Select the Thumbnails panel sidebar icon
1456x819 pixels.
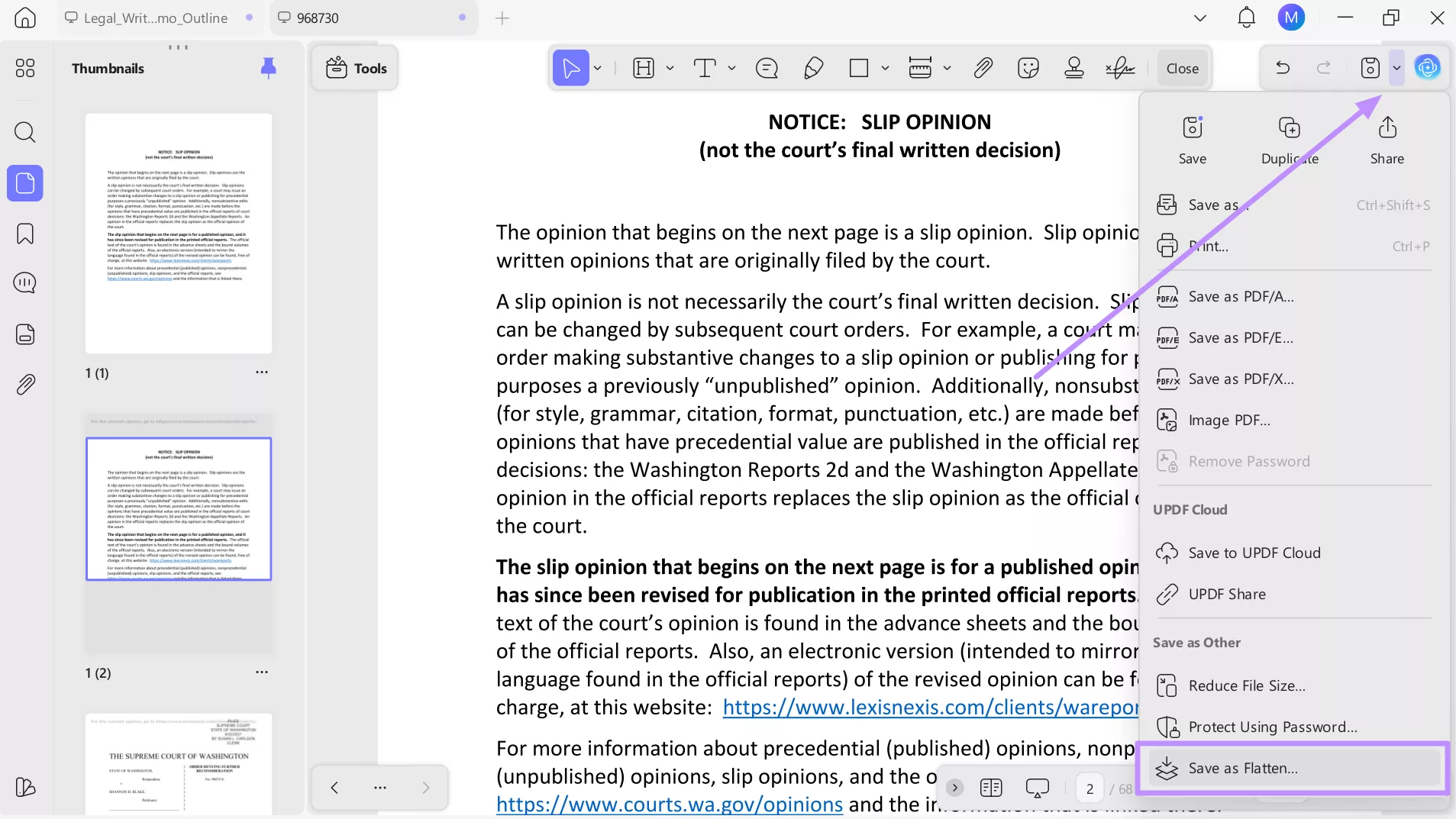coord(25,183)
